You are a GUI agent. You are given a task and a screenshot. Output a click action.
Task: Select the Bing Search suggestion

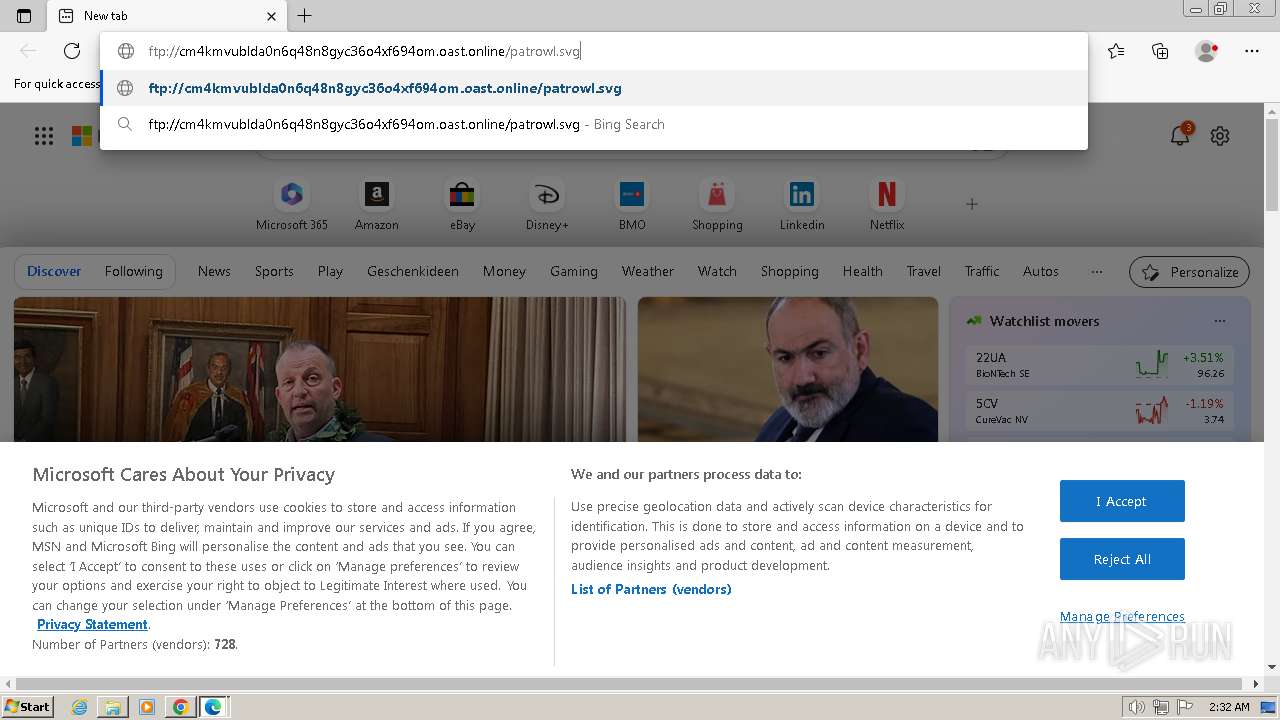click(594, 124)
